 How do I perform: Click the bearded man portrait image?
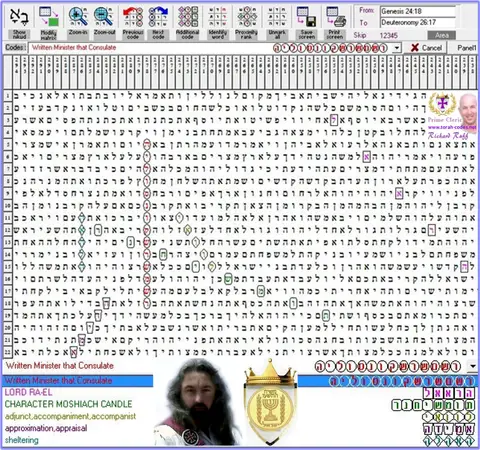(x=197, y=403)
